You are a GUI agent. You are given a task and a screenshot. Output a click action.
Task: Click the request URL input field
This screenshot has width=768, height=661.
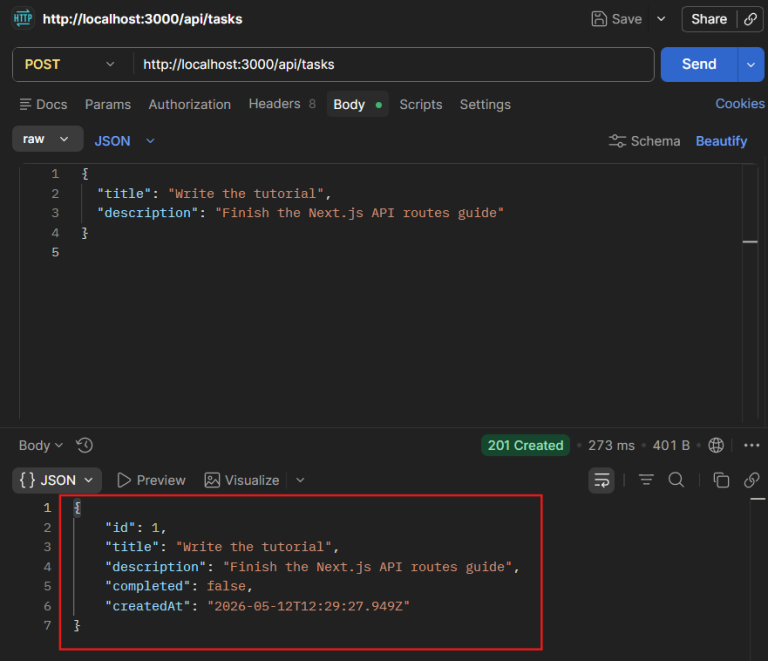pyautogui.click(x=393, y=65)
